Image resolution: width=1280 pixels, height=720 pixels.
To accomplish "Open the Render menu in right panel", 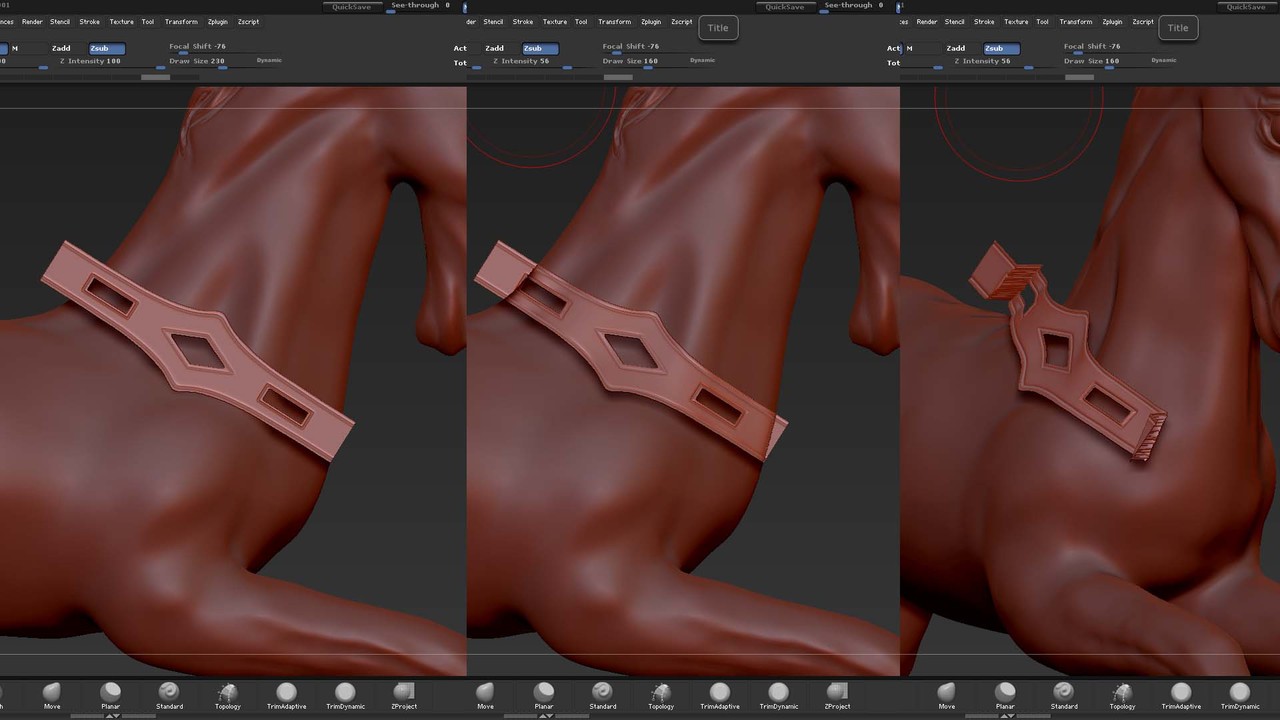I will coord(927,21).
